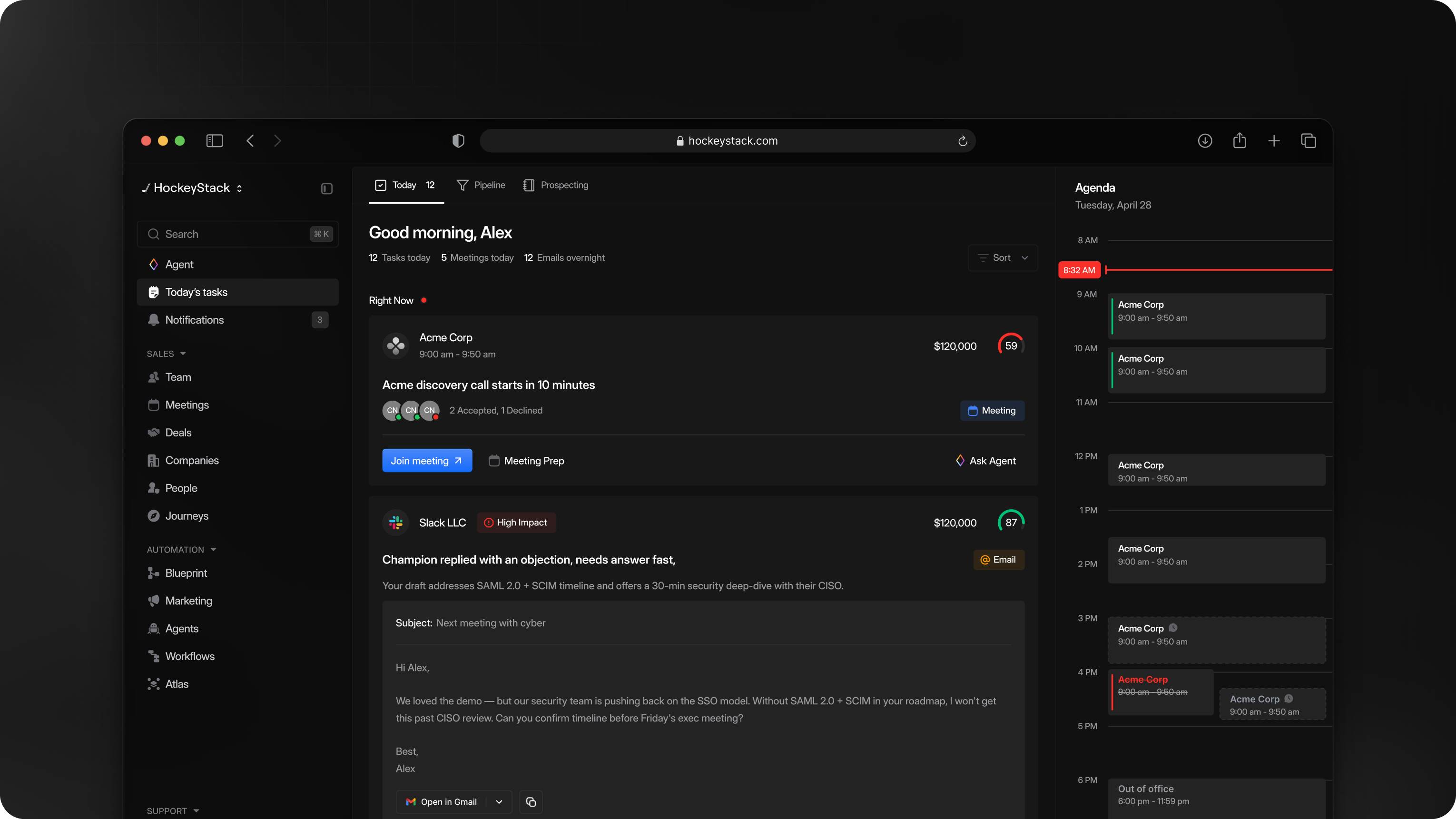Viewport: 1456px width, 819px height.
Task: Open Workflows in sidebar
Action: (x=237, y=656)
